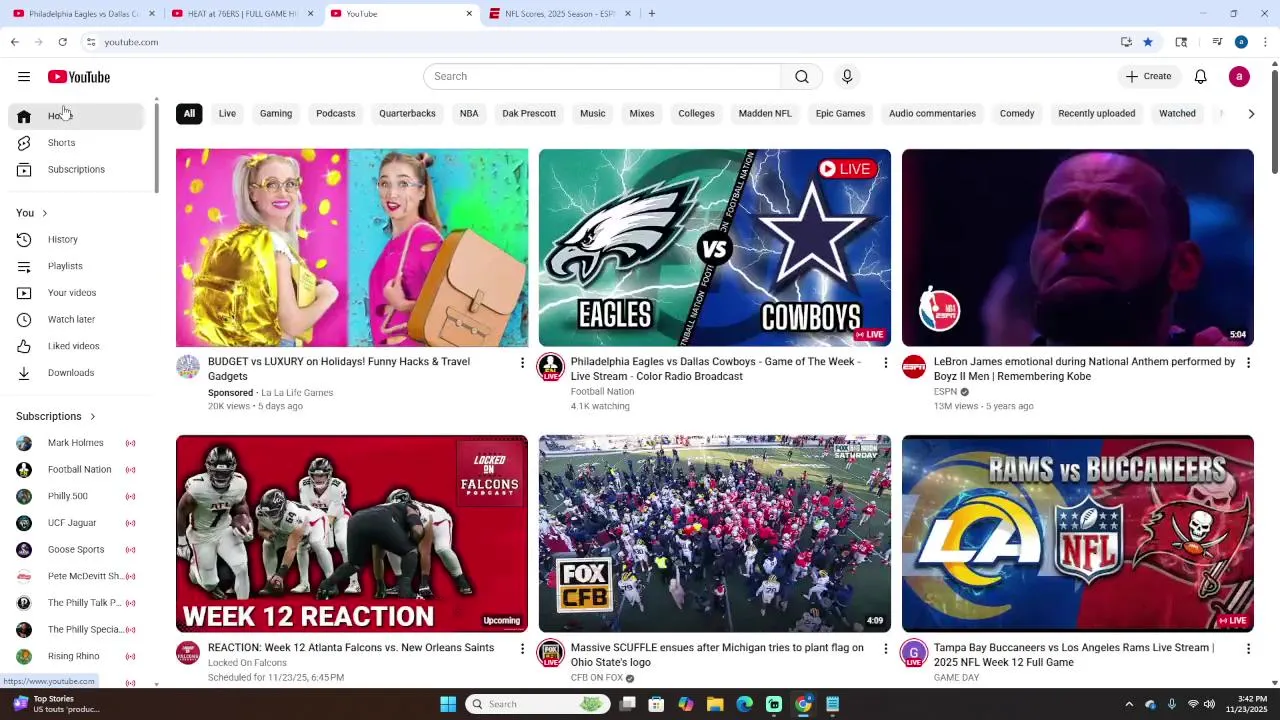The height and width of the screenshot is (720, 1280).
Task: Select the Podcasts filter chip
Action: pos(336,114)
